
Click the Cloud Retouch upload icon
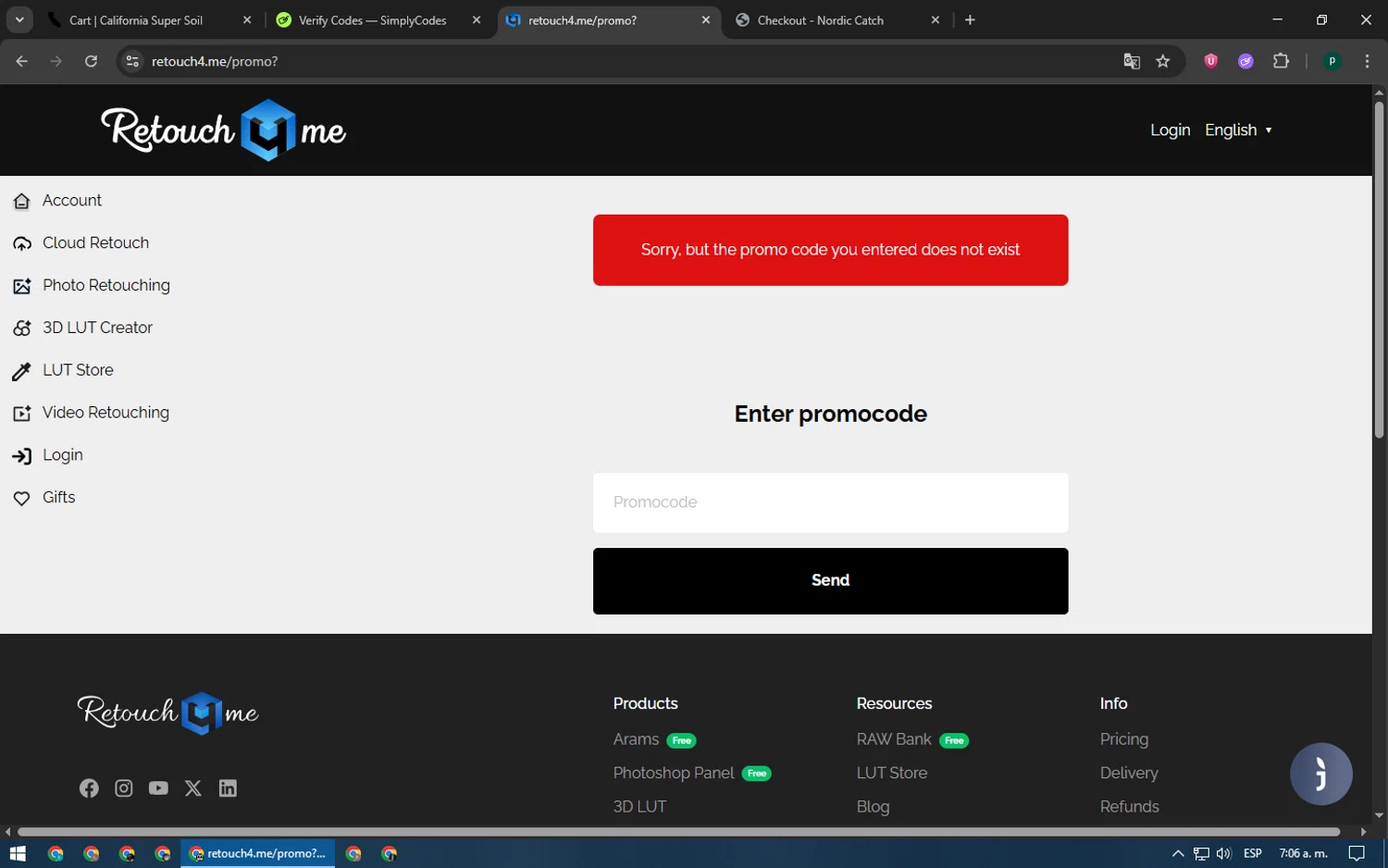coord(22,243)
